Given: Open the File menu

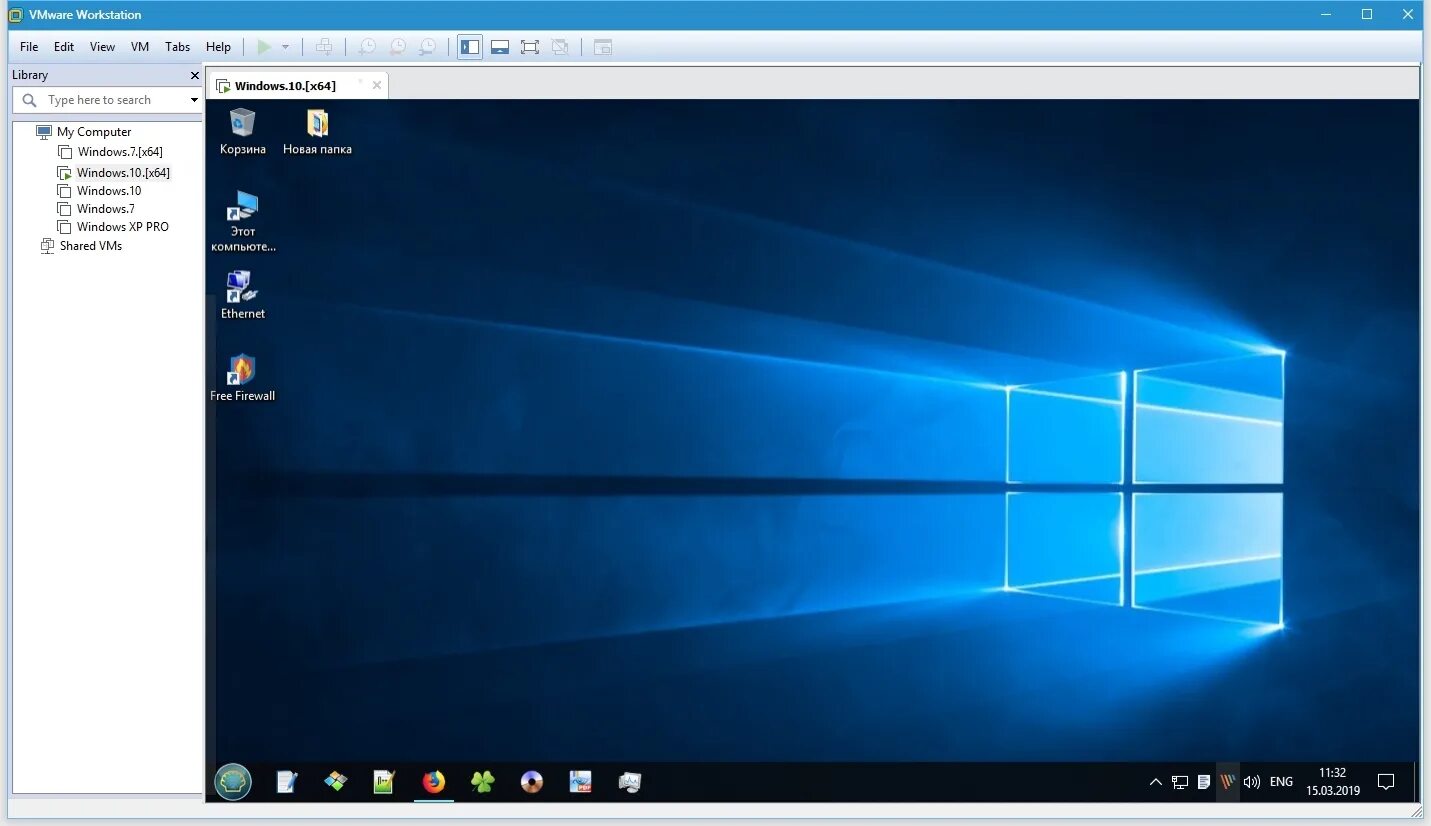Looking at the screenshot, I should coord(29,47).
